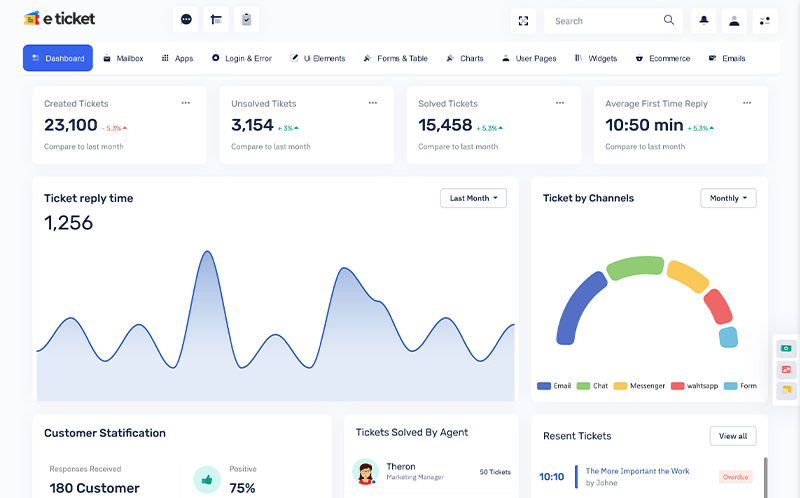Toggle the Messenger legend entry
Image resolution: width=800 pixels, height=498 pixels.
[639, 386]
